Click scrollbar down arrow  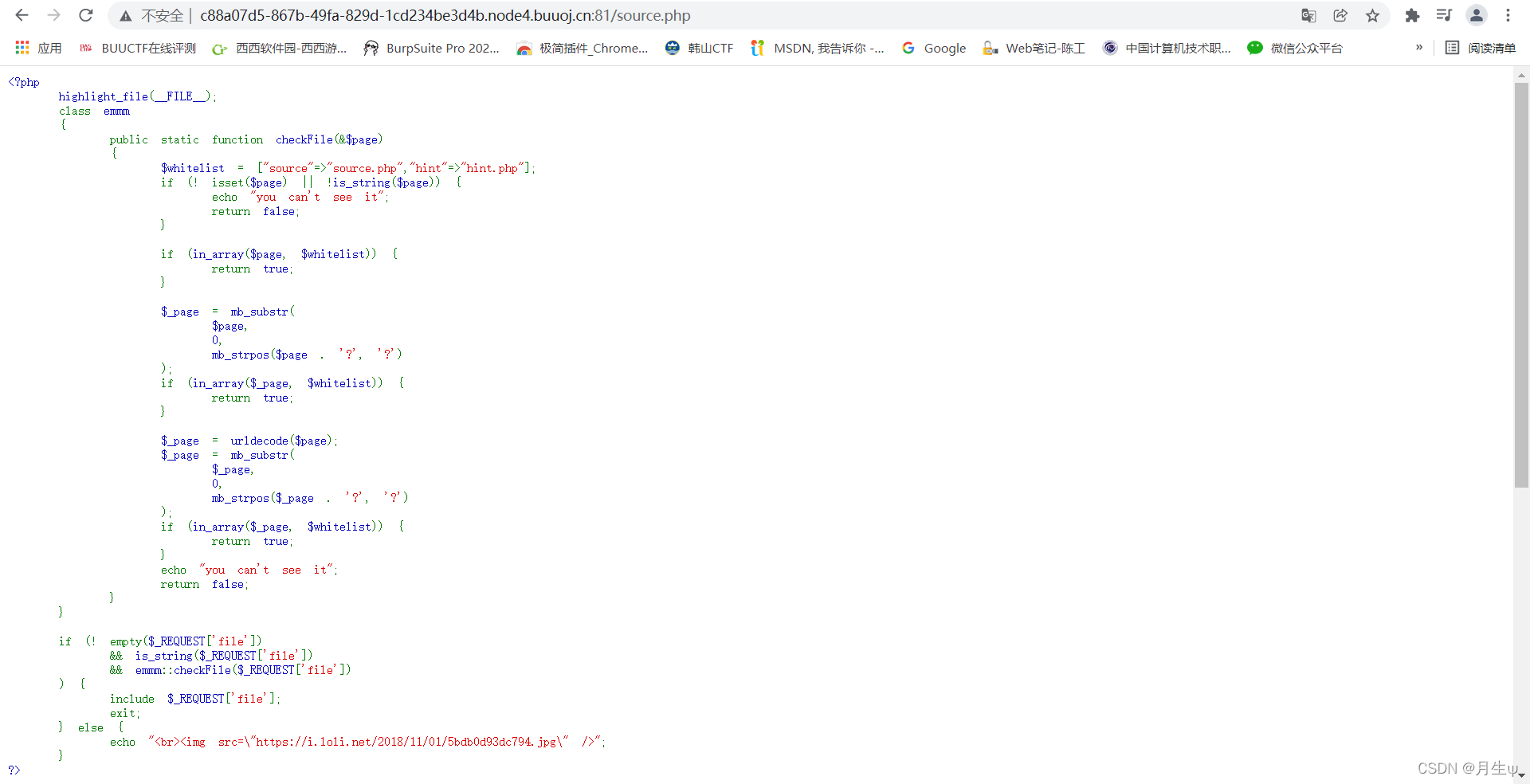(x=1521, y=775)
